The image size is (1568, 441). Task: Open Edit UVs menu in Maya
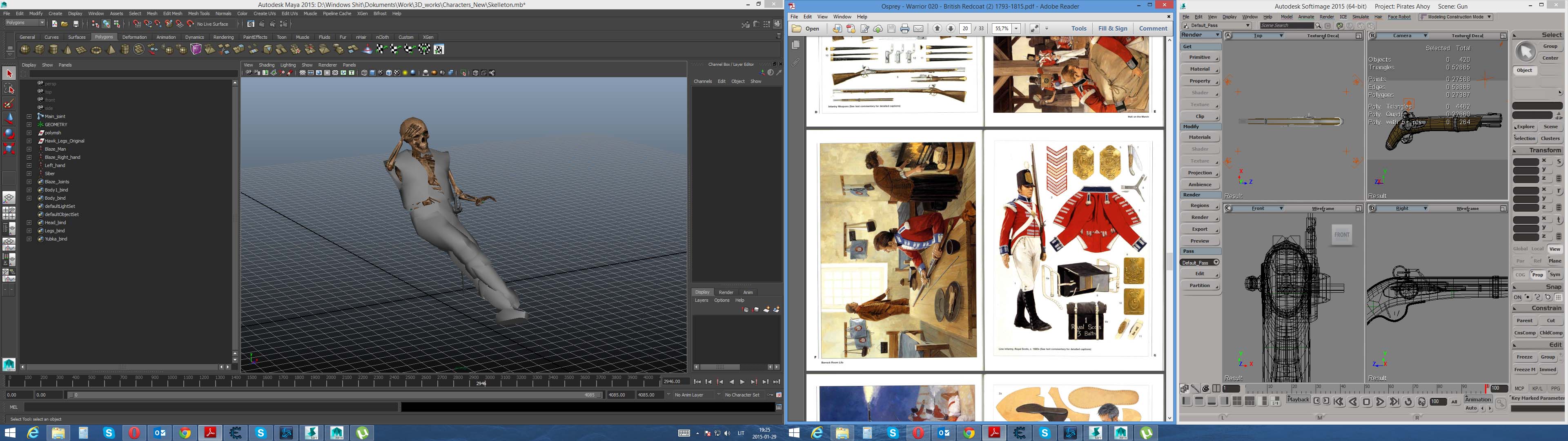(290, 13)
